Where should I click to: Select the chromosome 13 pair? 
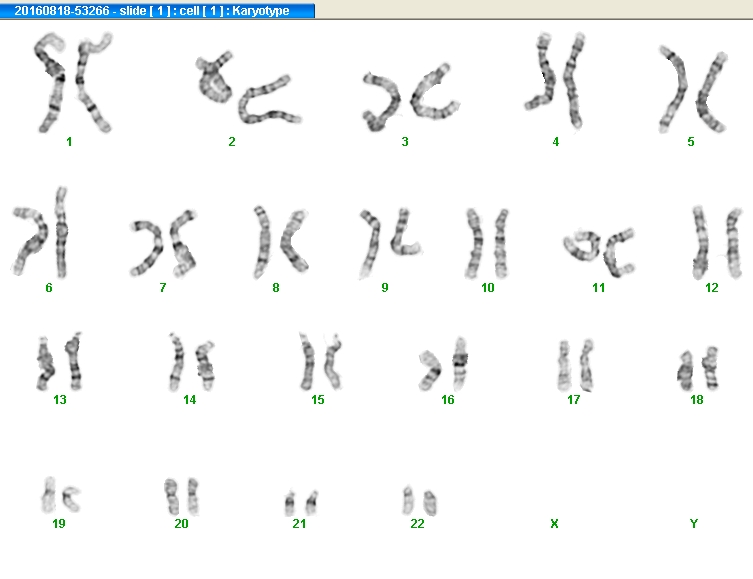[x=59, y=361]
